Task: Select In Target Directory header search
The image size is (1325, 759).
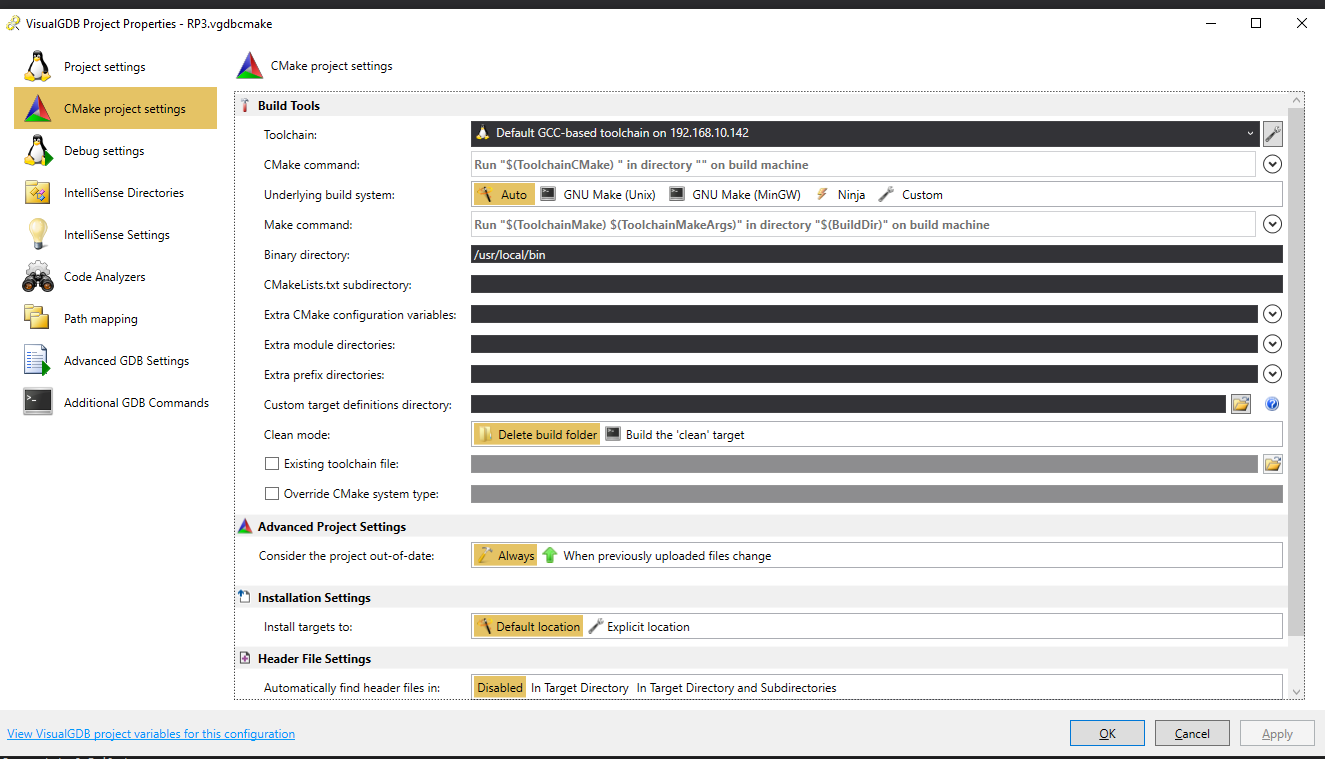Action: pyautogui.click(x=579, y=688)
